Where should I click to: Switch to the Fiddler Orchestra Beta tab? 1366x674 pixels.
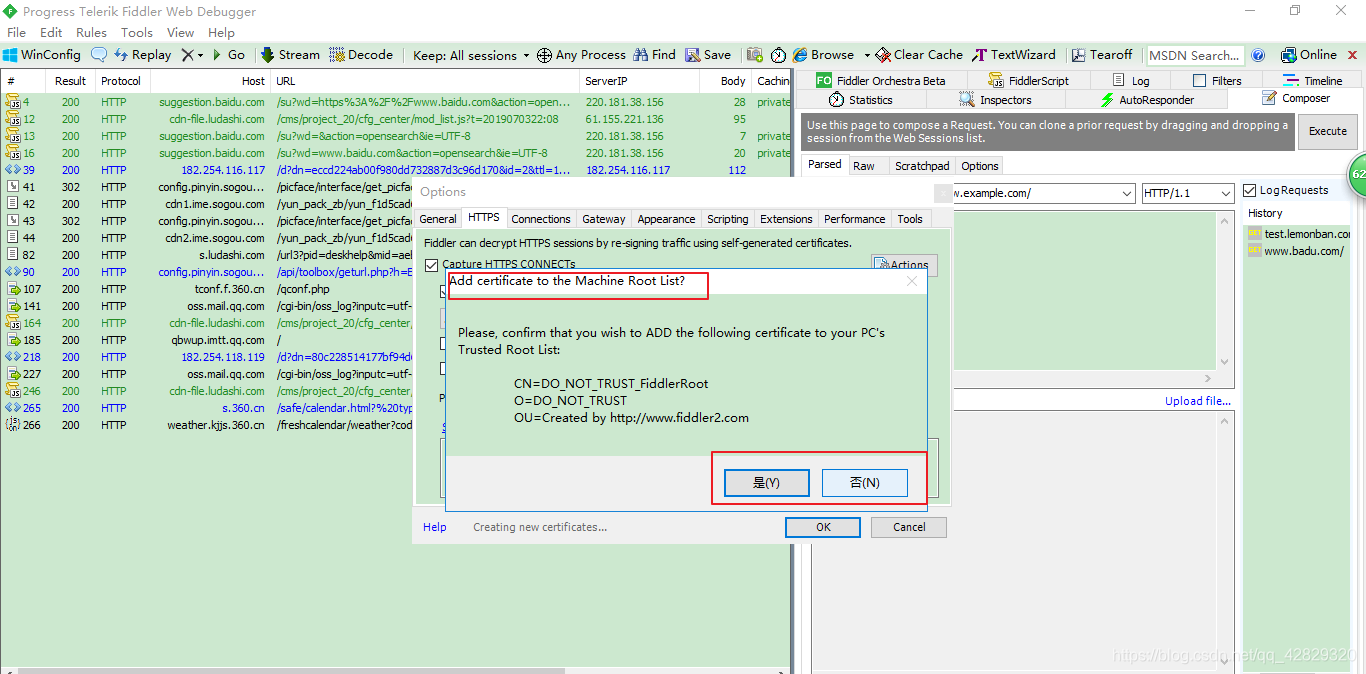(x=880, y=81)
